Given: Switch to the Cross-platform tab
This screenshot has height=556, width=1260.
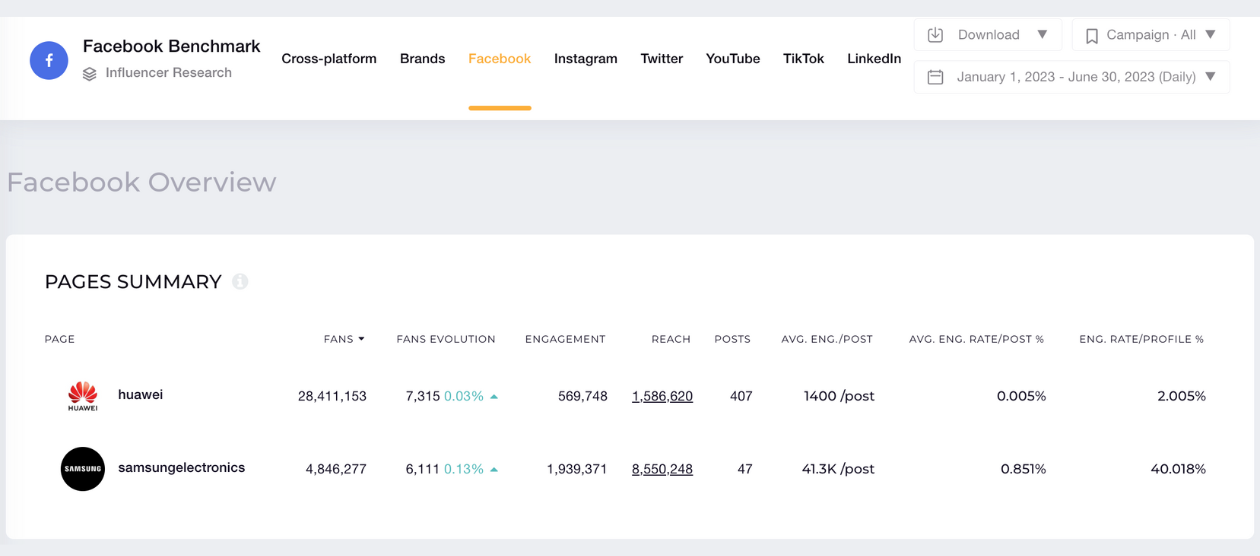Looking at the screenshot, I should click(329, 59).
